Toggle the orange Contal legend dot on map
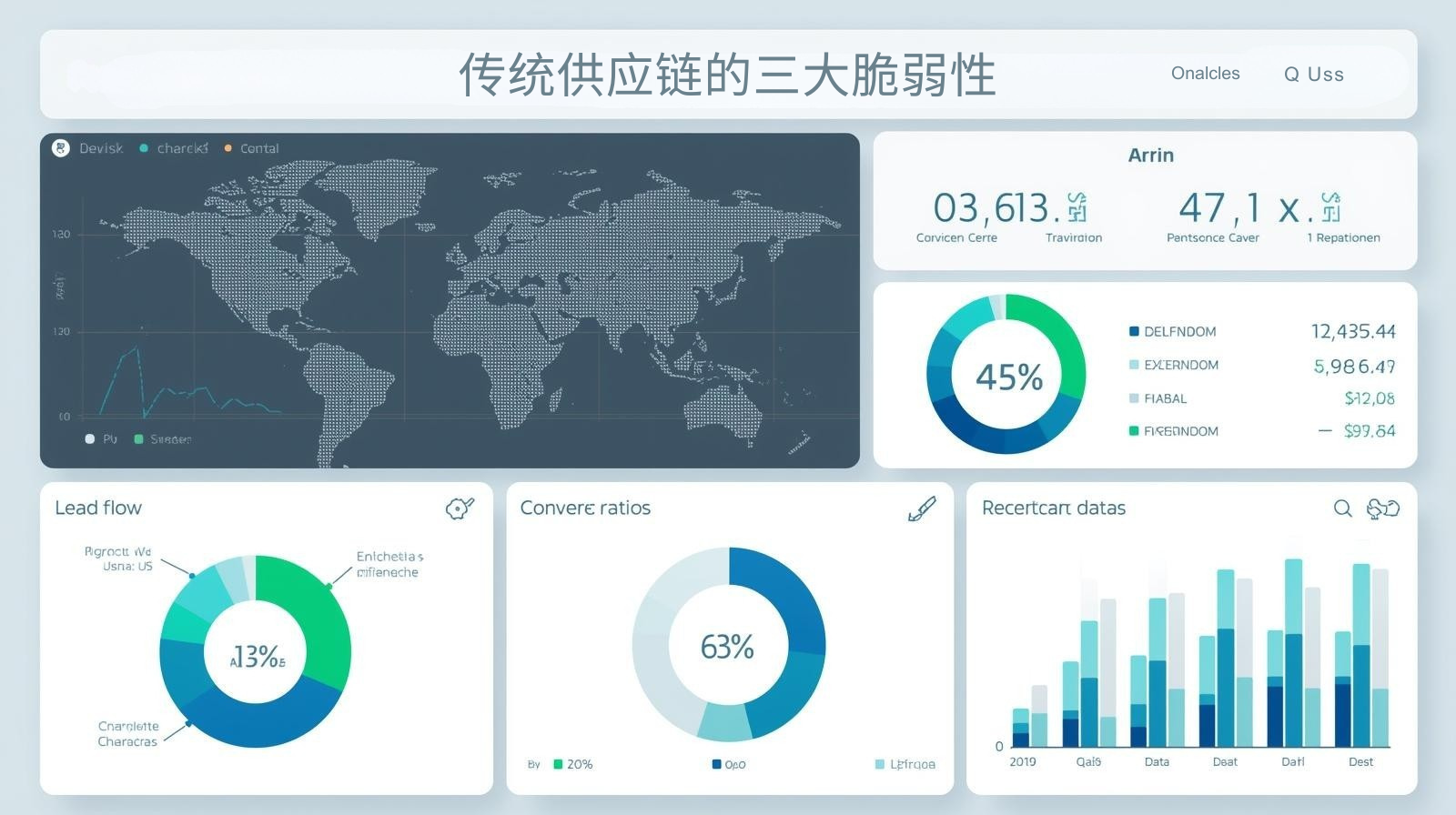 (227, 148)
